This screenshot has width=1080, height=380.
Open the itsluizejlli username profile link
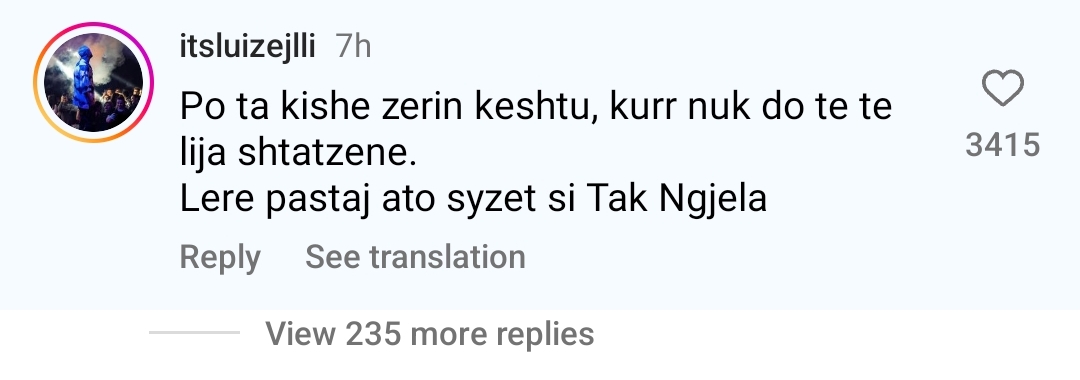247,47
